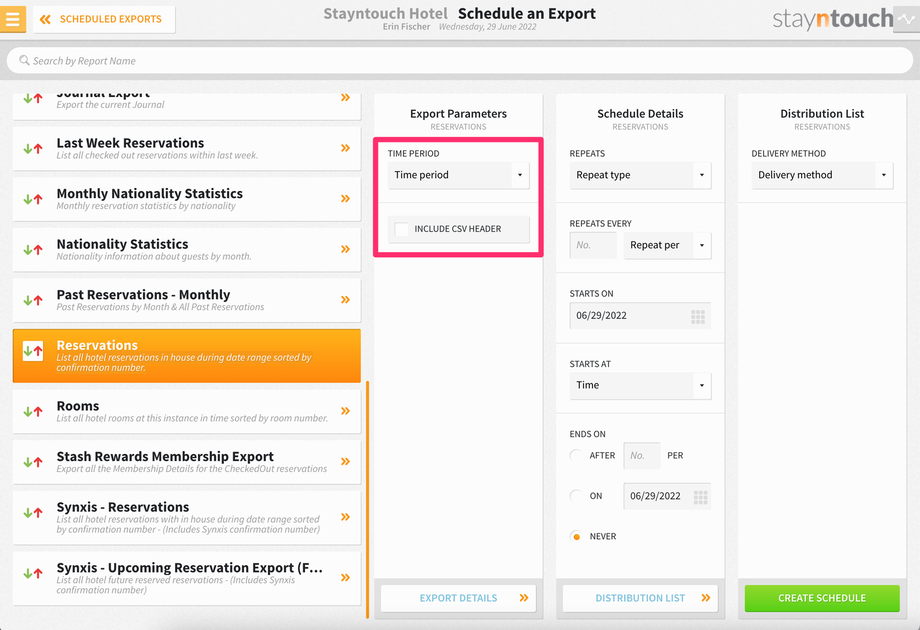Screen dimensions: 920x630
Task: Click the Create Schedule button
Action: click(x=822, y=598)
